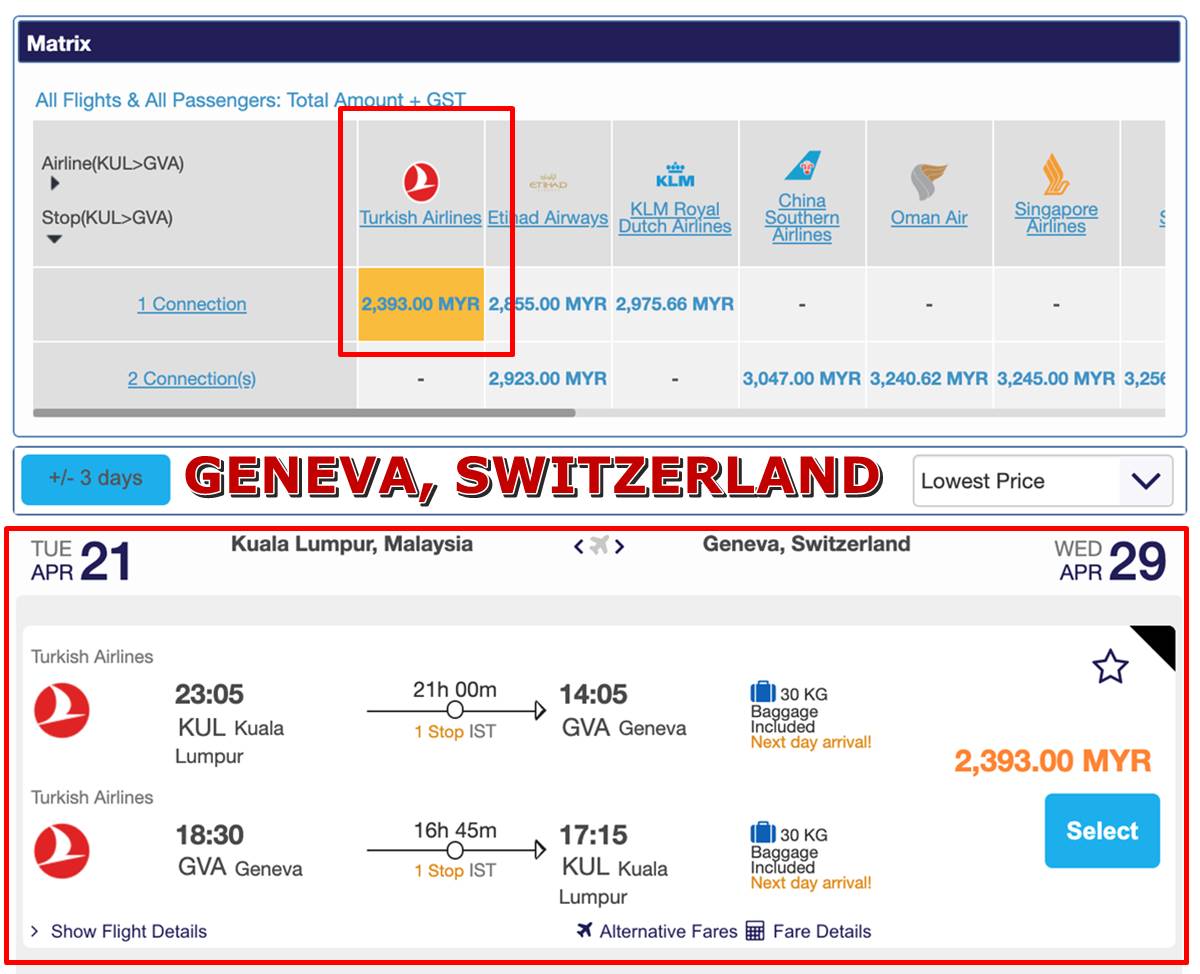Screen dimensions: 1200x974
Task: Click the Turkish Airlines logo on return GVA flight
Action: [62, 851]
